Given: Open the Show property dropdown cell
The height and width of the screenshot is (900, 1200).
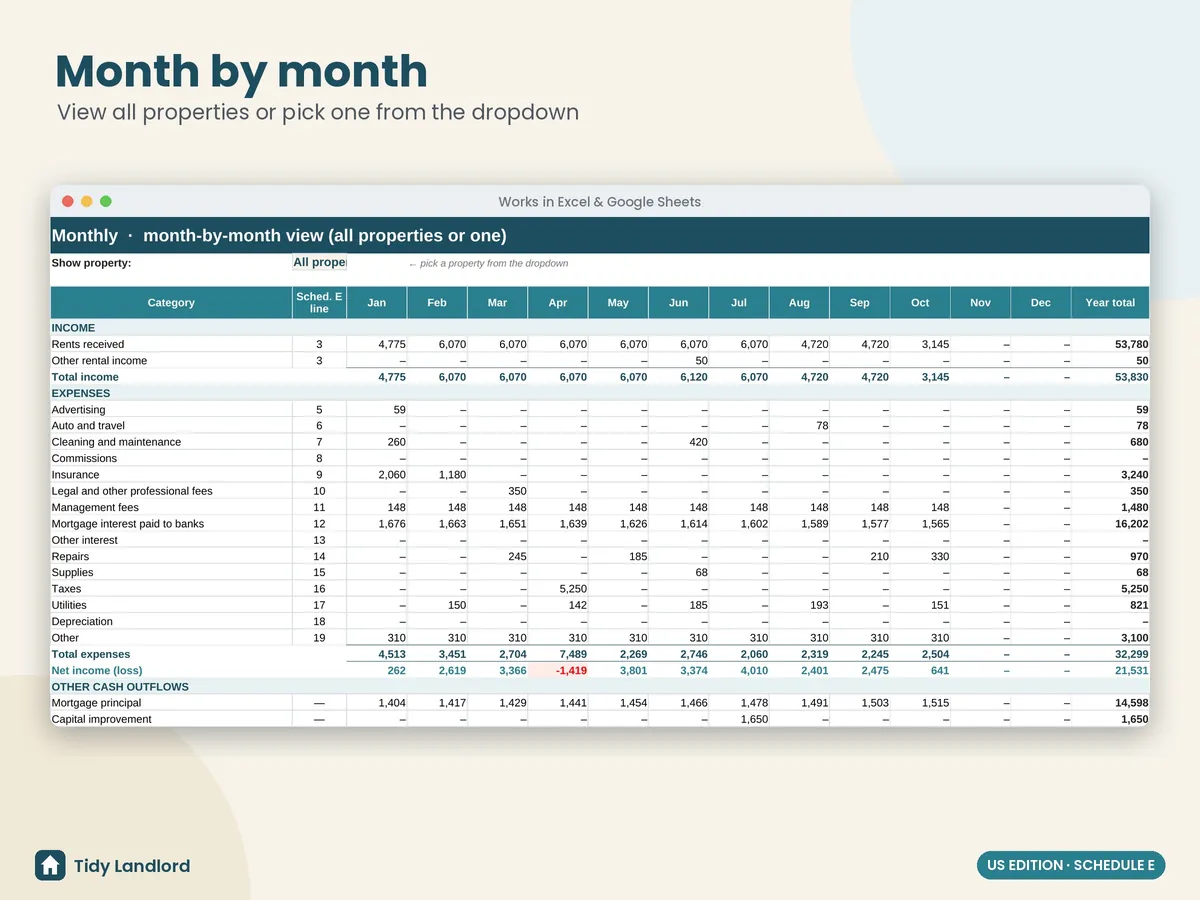Looking at the screenshot, I should point(319,263).
